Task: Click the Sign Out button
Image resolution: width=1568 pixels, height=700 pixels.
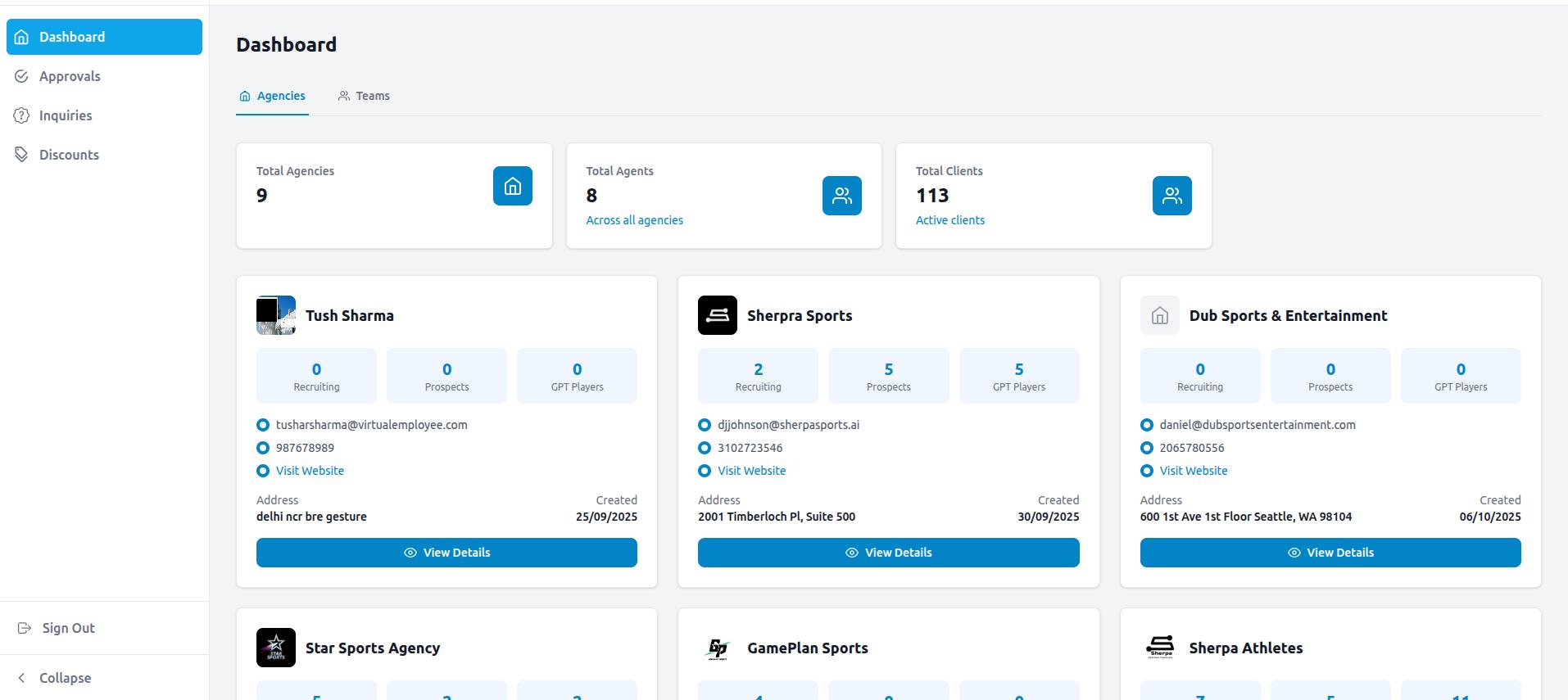Action: (104, 628)
